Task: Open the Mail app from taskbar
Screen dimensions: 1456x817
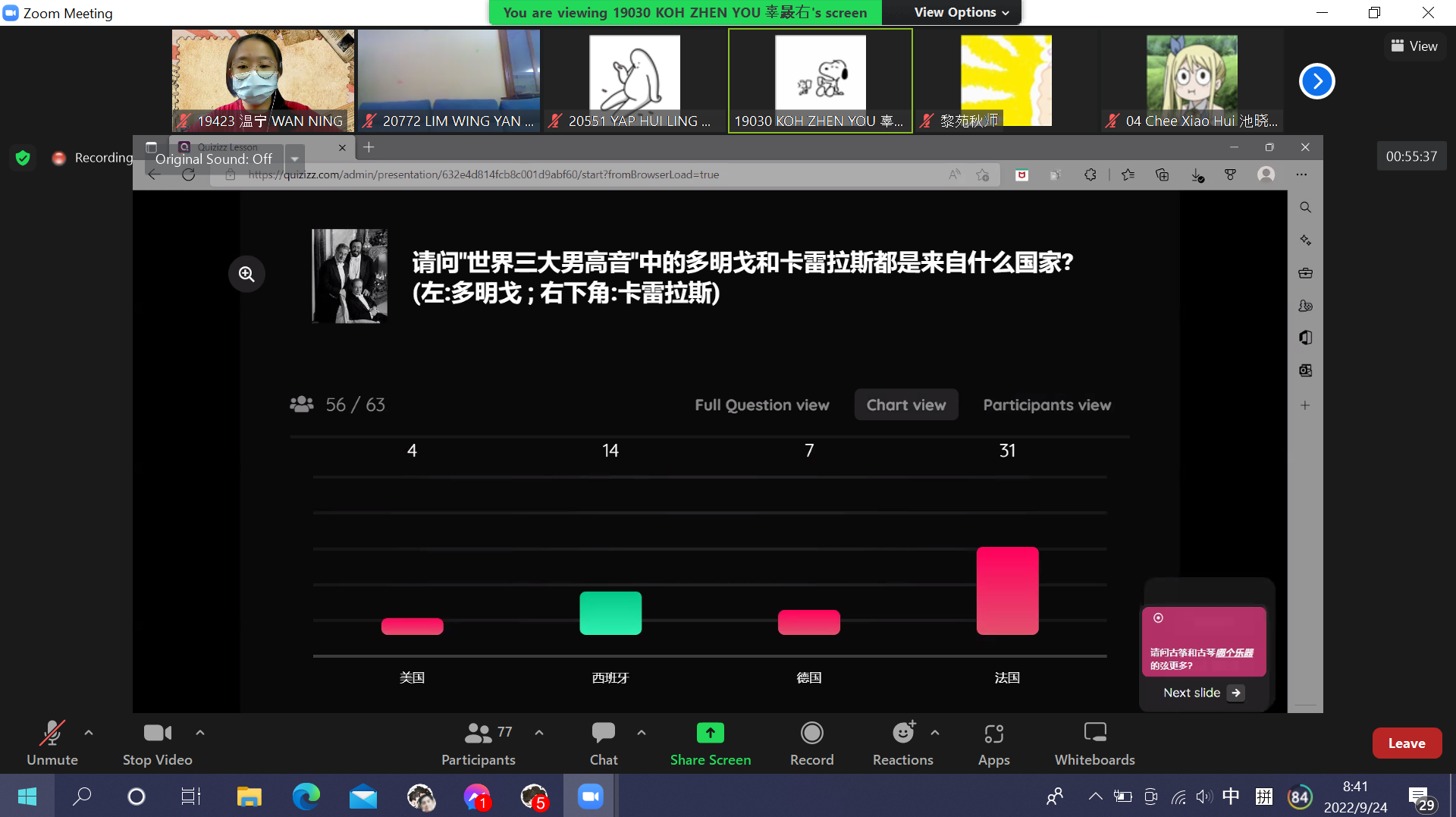Action: 363,797
